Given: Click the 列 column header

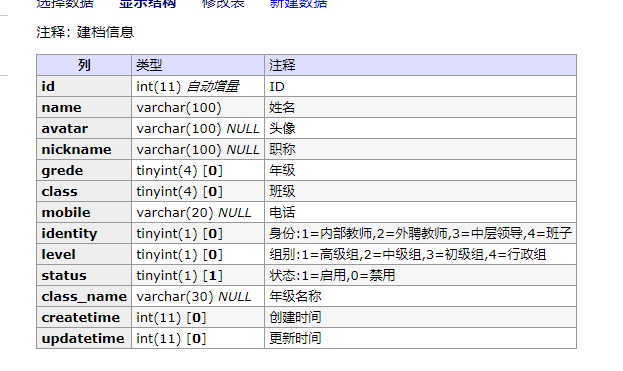Looking at the screenshot, I should [84, 65].
